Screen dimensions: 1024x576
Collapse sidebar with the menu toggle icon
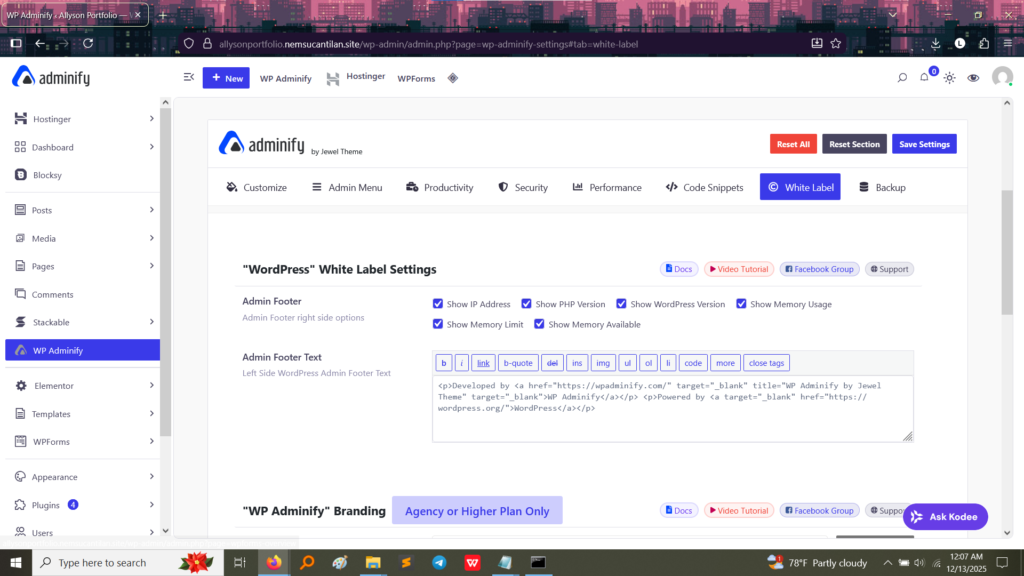(188, 78)
